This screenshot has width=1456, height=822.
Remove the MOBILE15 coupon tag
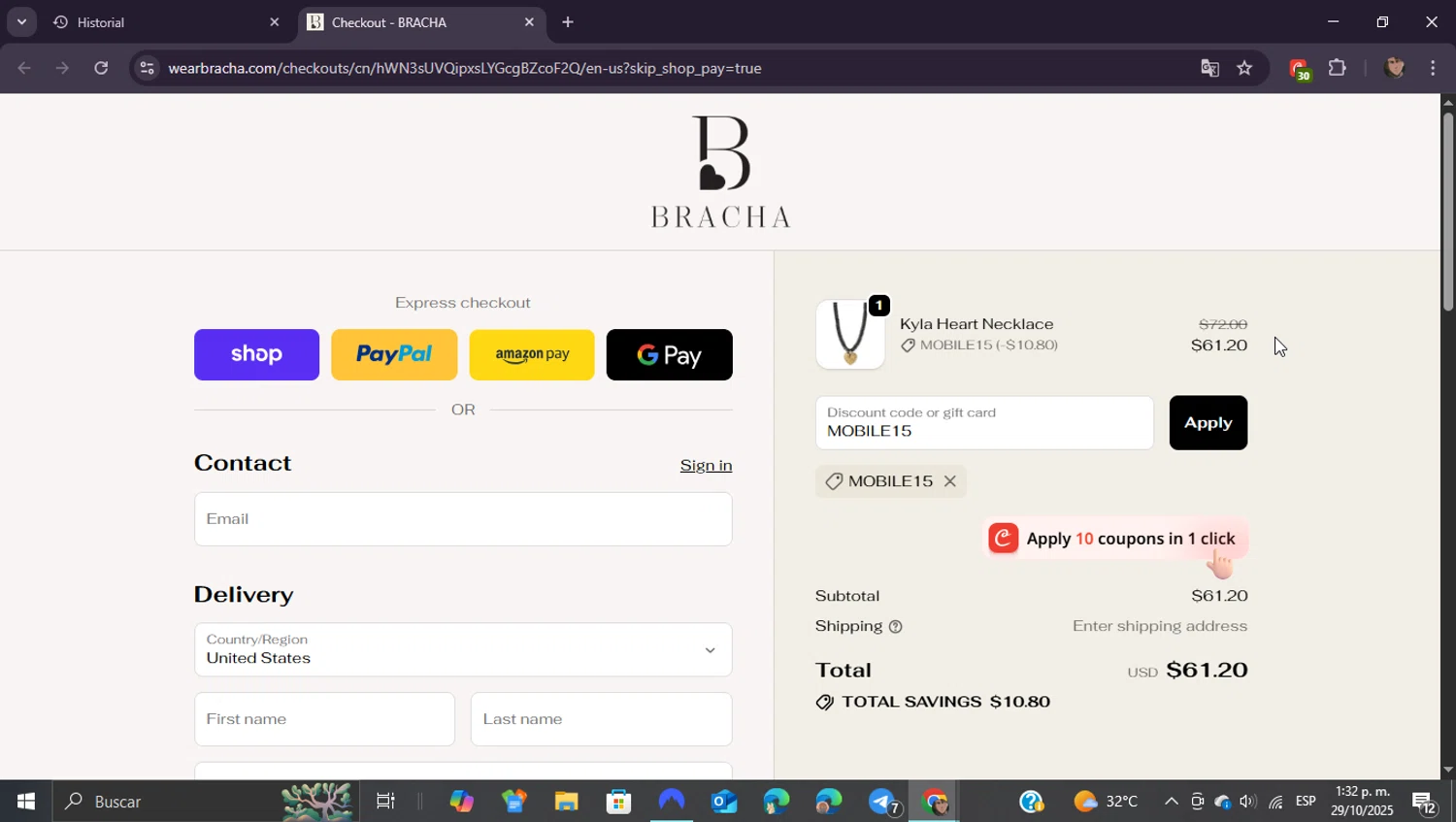(x=950, y=481)
